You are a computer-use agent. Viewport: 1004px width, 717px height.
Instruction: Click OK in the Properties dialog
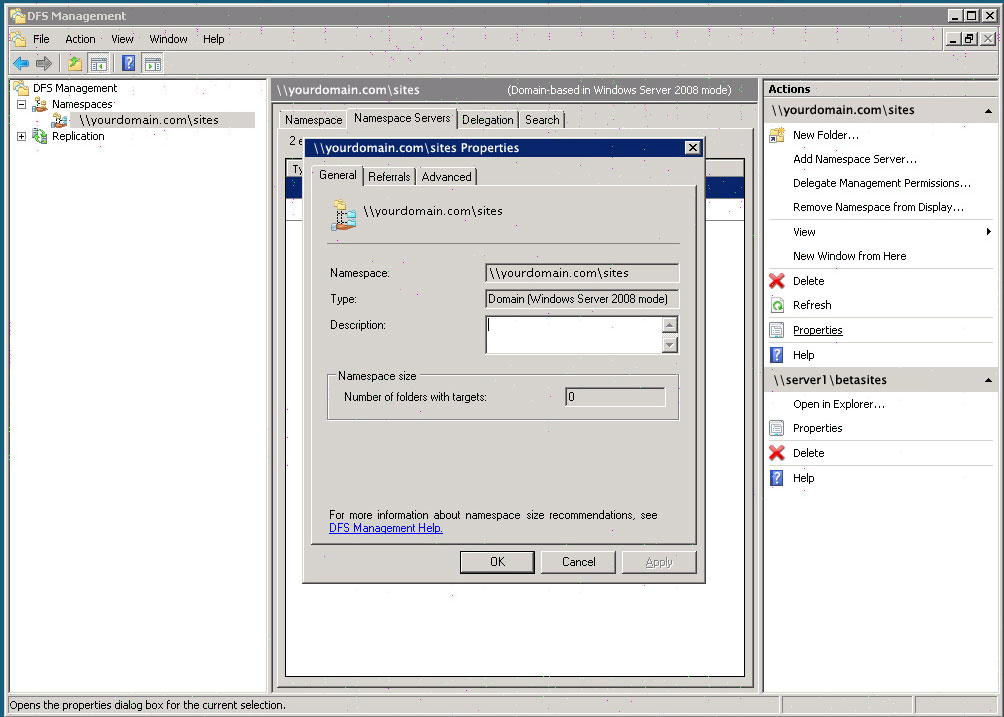pyautogui.click(x=497, y=562)
